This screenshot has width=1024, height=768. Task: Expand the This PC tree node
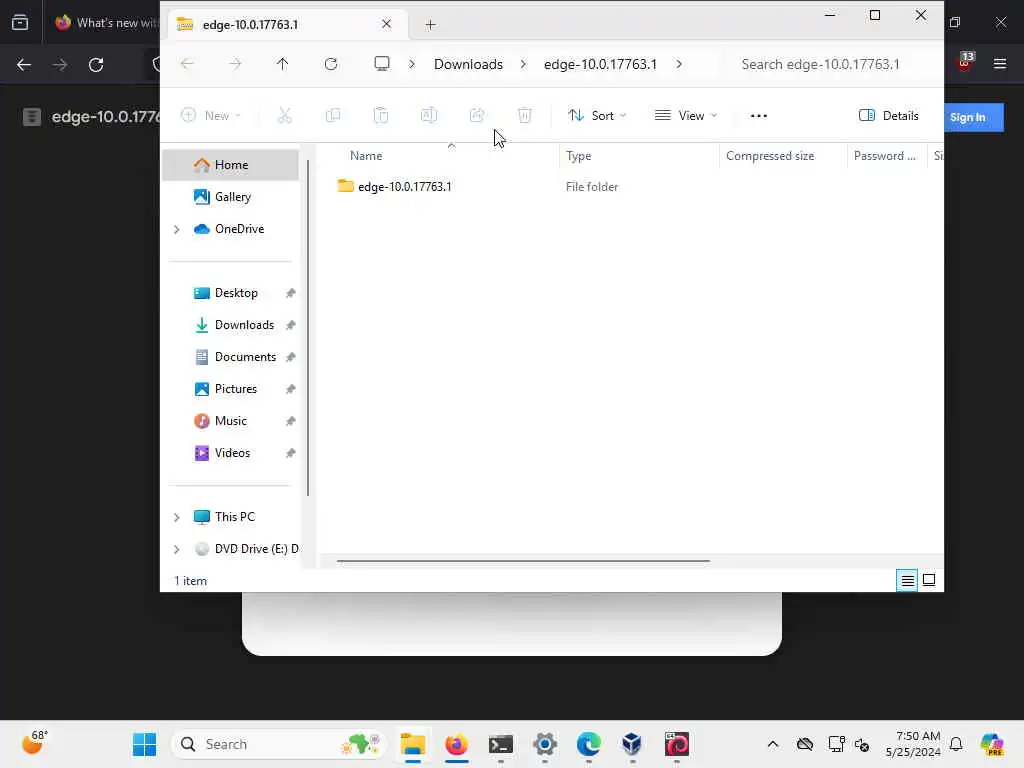pyautogui.click(x=176, y=517)
